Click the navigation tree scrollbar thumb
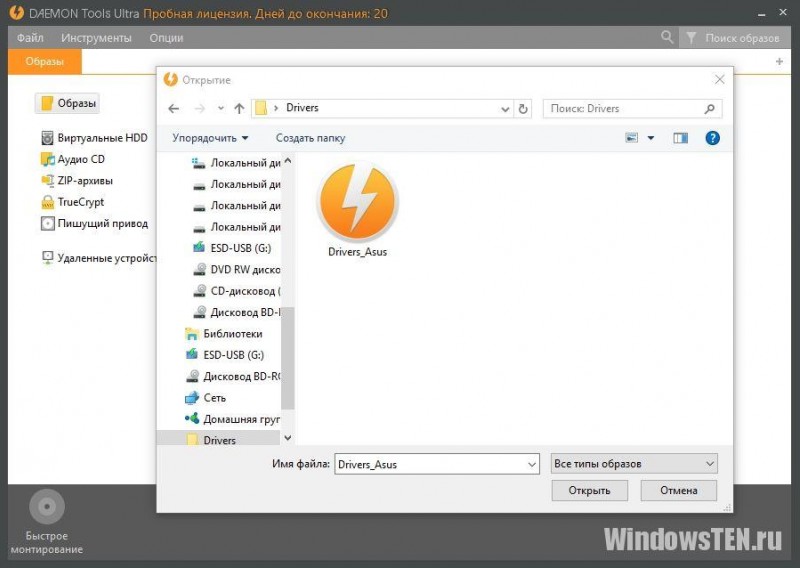This screenshot has height=568, width=800. pyautogui.click(x=288, y=358)
